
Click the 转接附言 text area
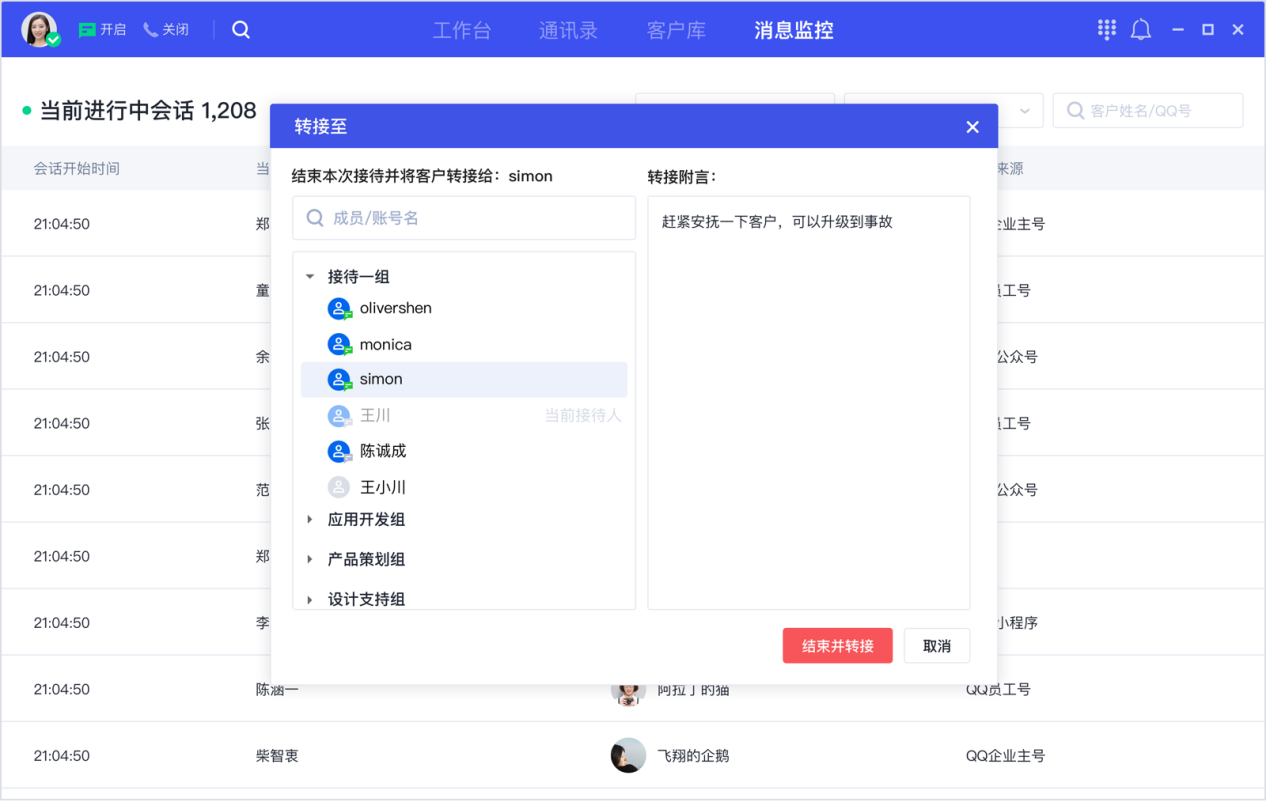tap(809, 403)
